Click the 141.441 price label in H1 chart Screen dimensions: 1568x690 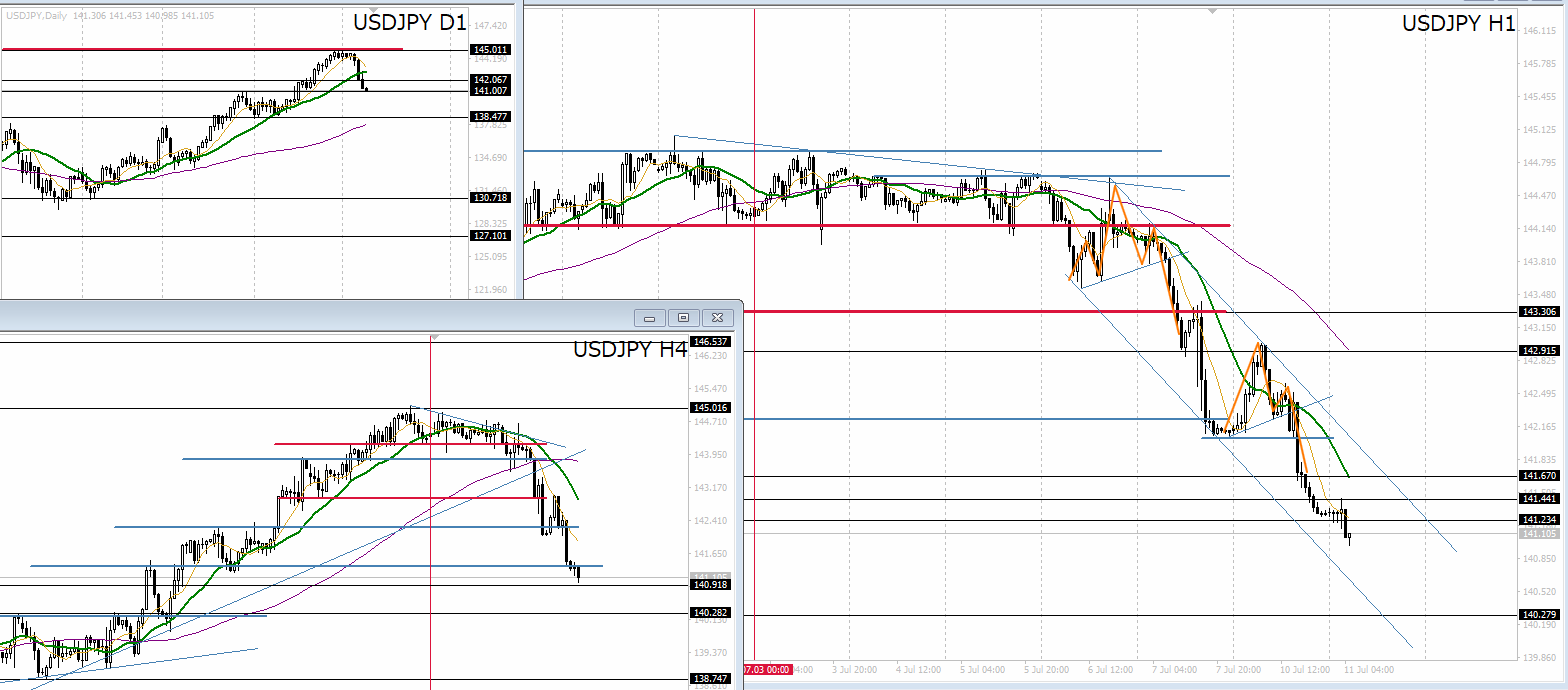click(1539, 498)
